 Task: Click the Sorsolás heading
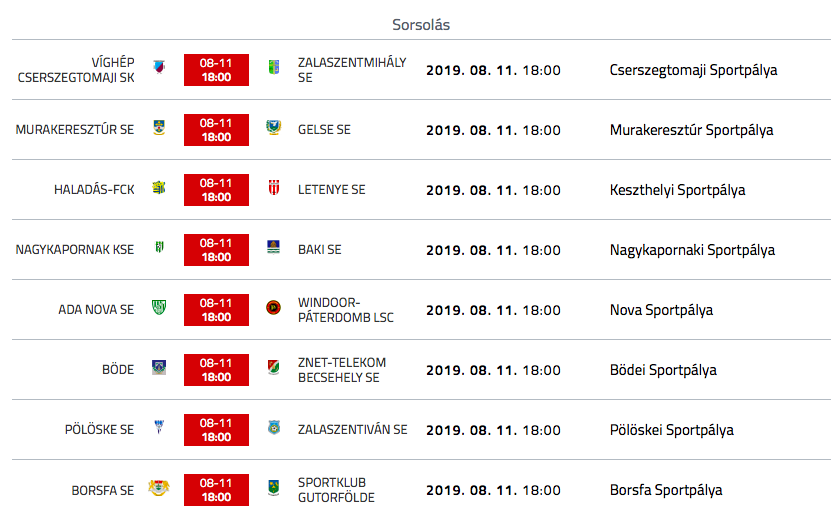(x=421, y=25)
